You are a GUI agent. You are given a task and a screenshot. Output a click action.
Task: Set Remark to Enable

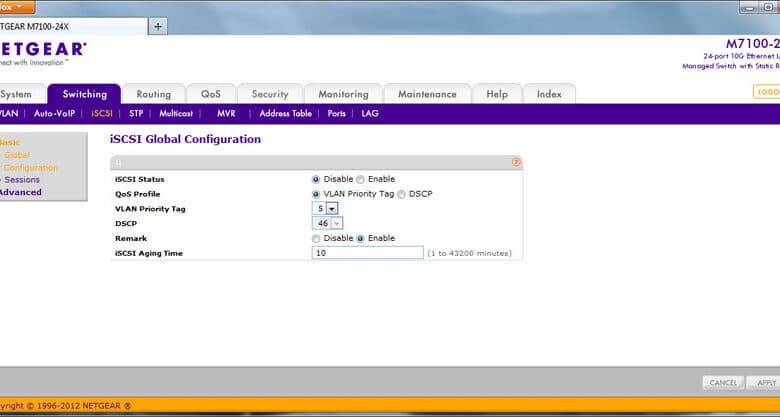click(x=360, y=238)
